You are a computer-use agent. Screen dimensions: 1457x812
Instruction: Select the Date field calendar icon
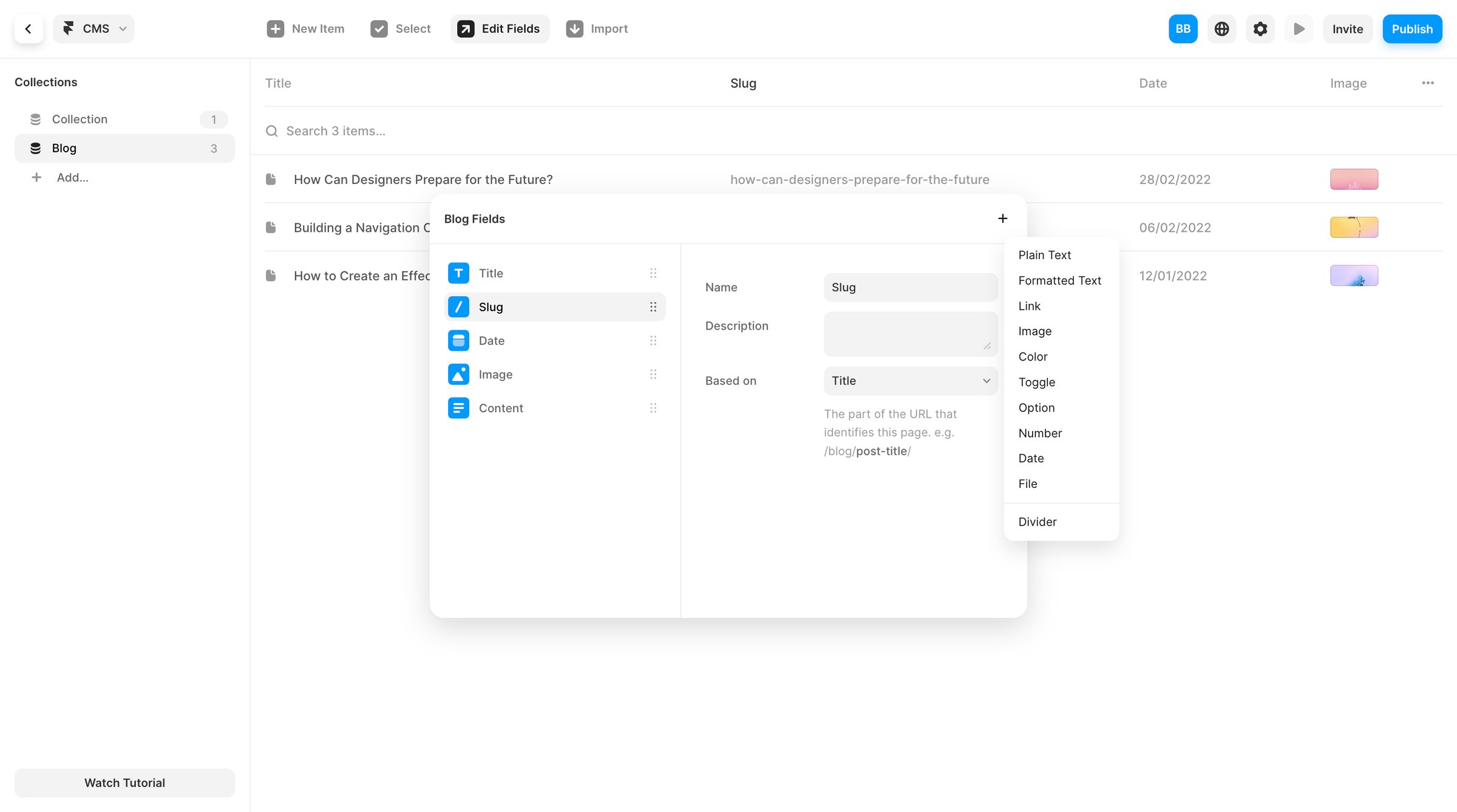[x=458, y=340]
